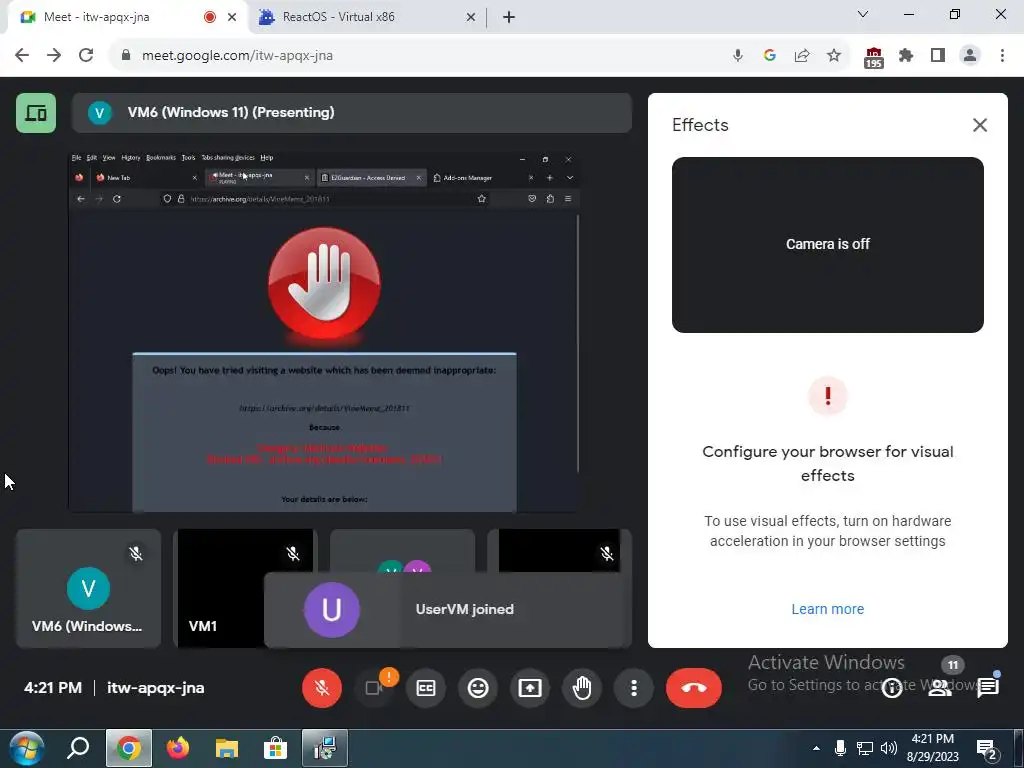Go back in Chrome
This screenshot has height=768, width=1024.
(x=22, y=56)
